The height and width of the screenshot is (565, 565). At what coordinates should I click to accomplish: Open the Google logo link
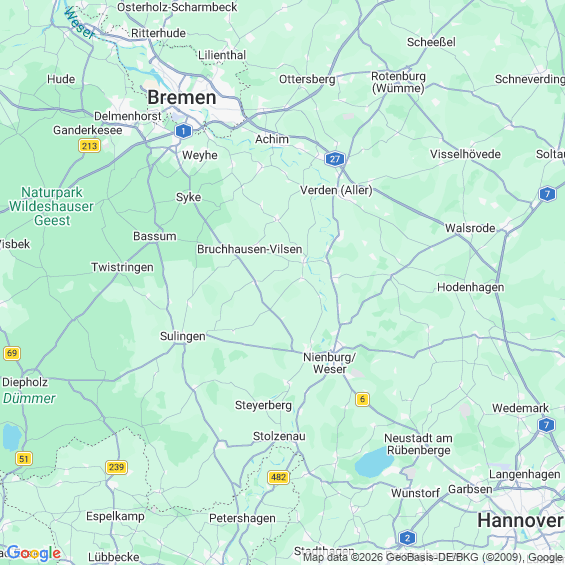[34, 553]
